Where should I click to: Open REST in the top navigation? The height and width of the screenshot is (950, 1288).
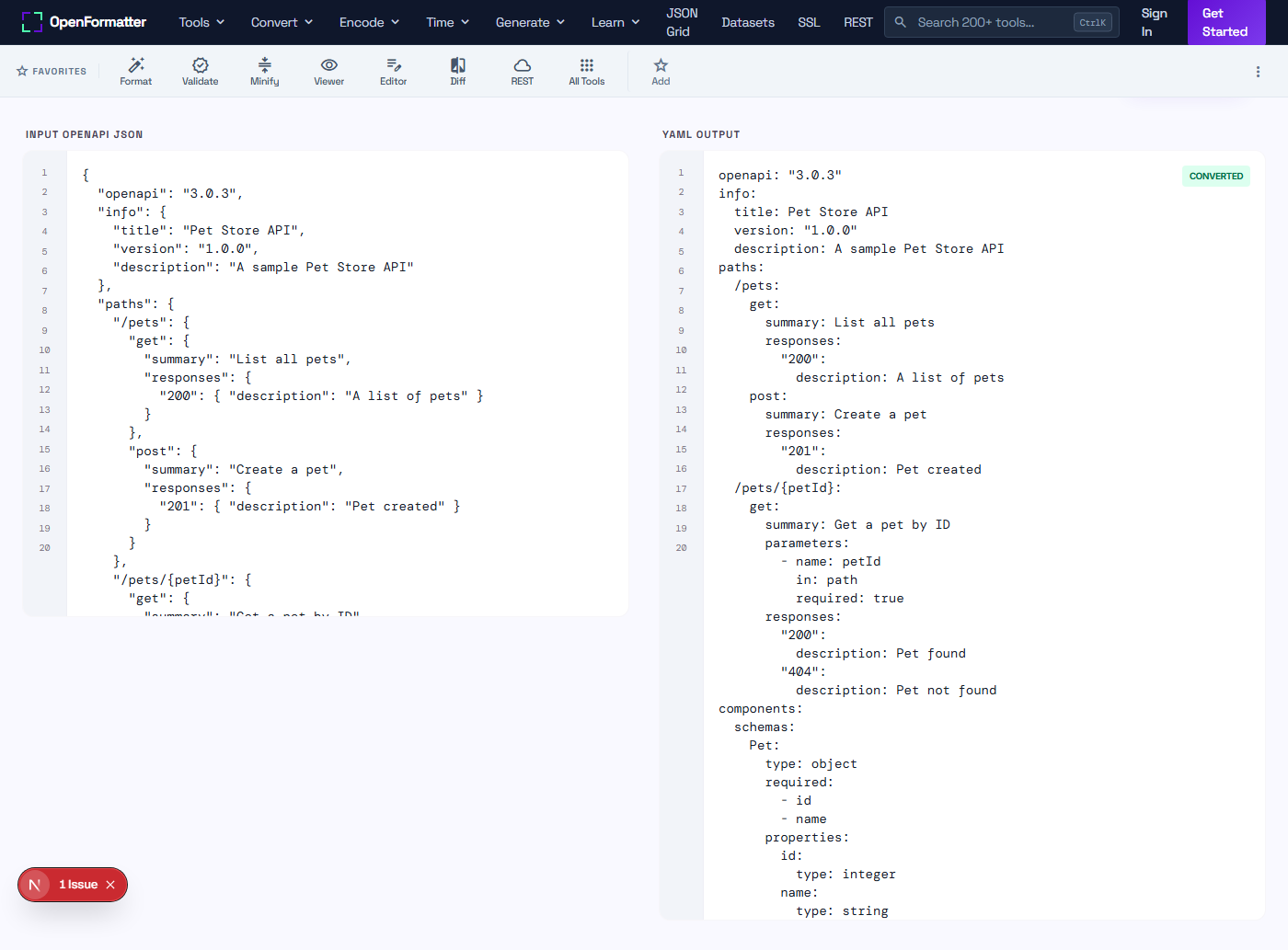coord(858,22)
